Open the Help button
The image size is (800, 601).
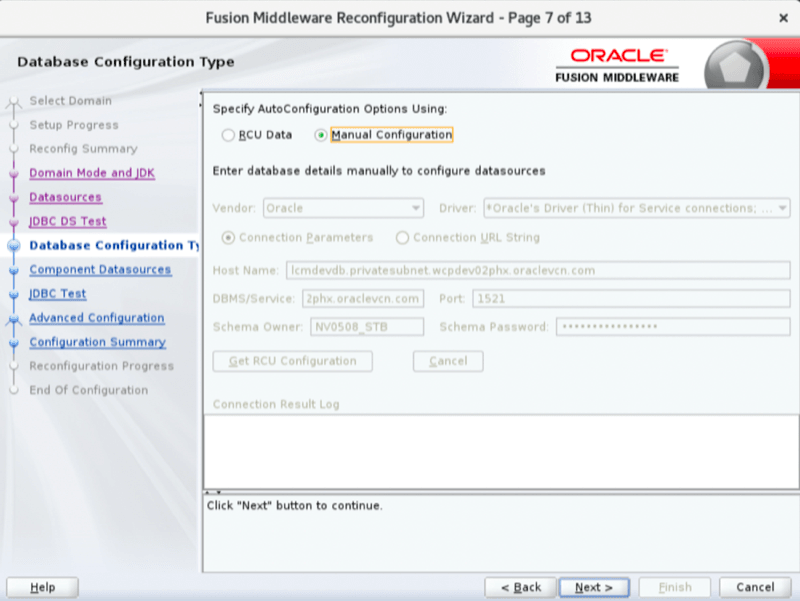click(42, 587)
